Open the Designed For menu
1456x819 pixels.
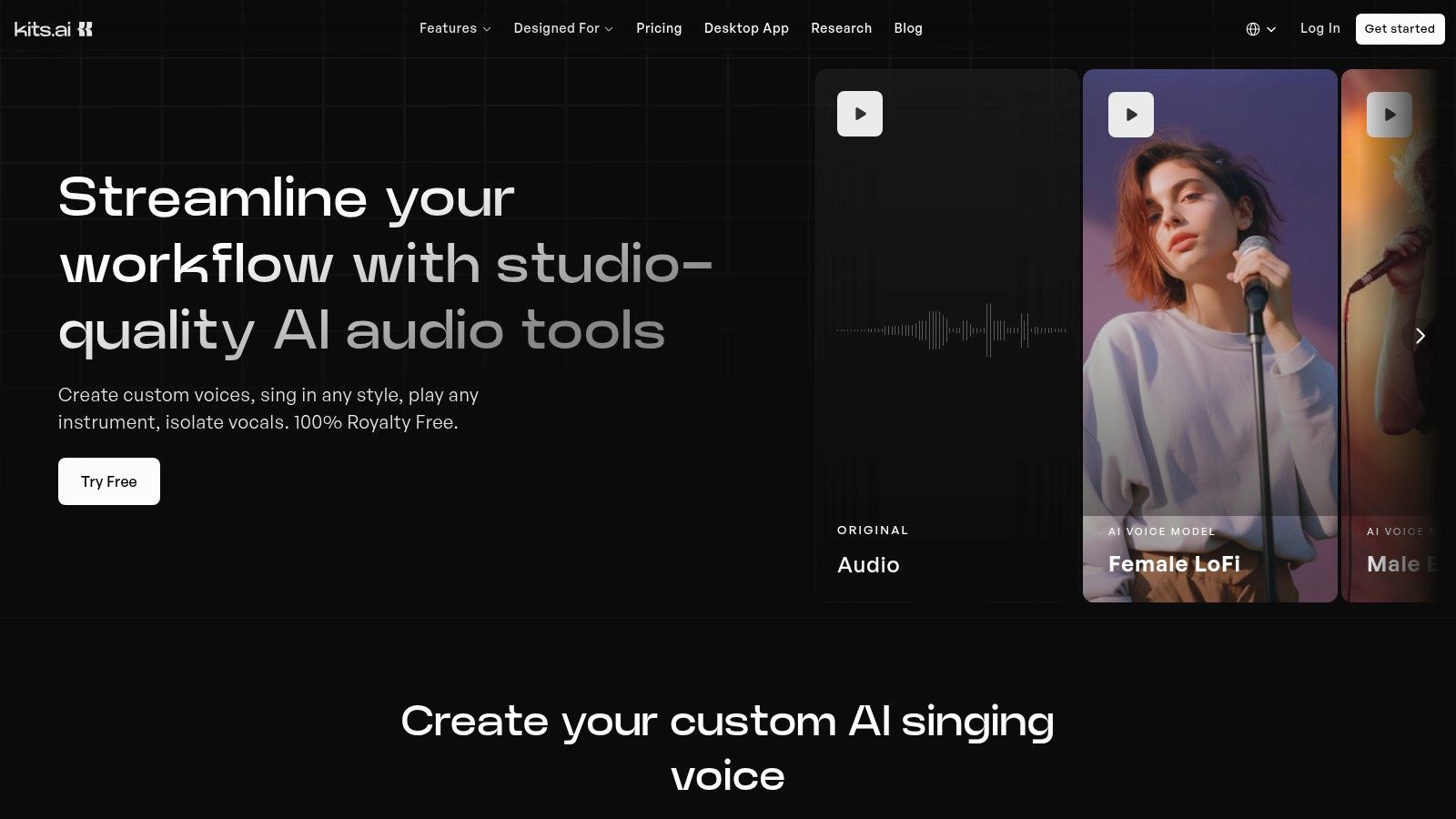point(562,28)
